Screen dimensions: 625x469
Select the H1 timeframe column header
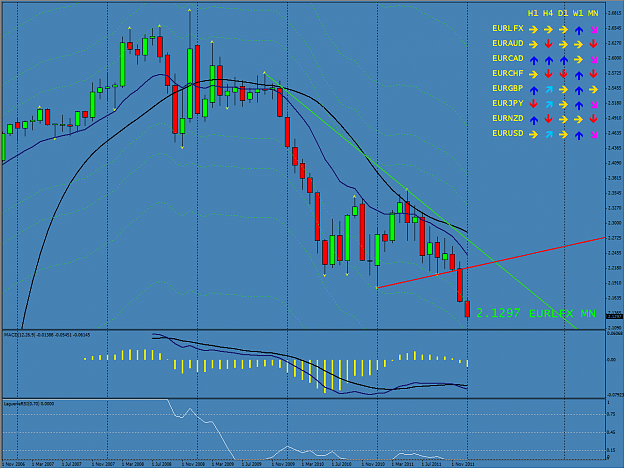pyautogui.click(x=533, y=13)
